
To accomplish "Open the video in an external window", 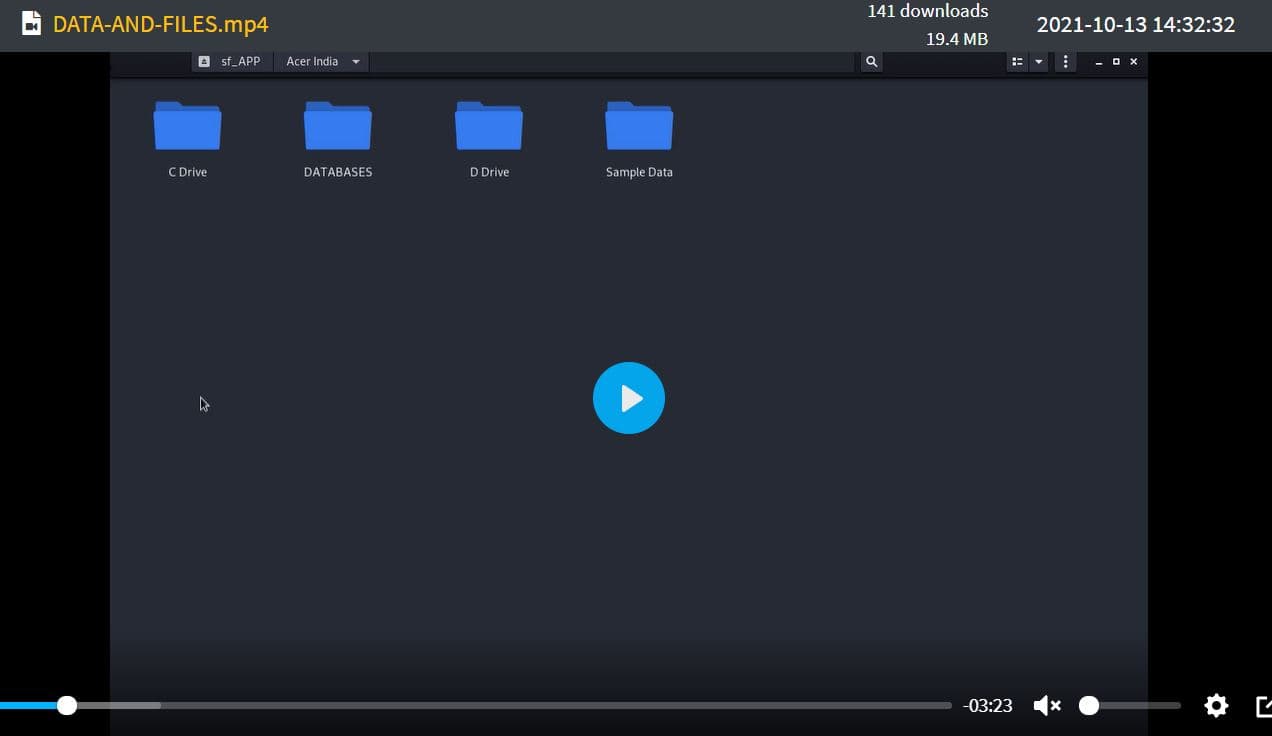I will (x=1263, y=706).
